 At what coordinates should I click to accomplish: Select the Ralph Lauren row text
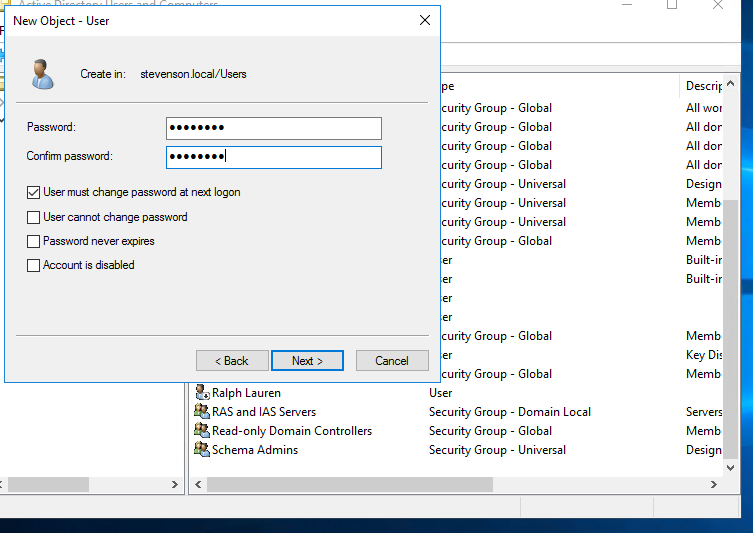[x=246, y=393]
